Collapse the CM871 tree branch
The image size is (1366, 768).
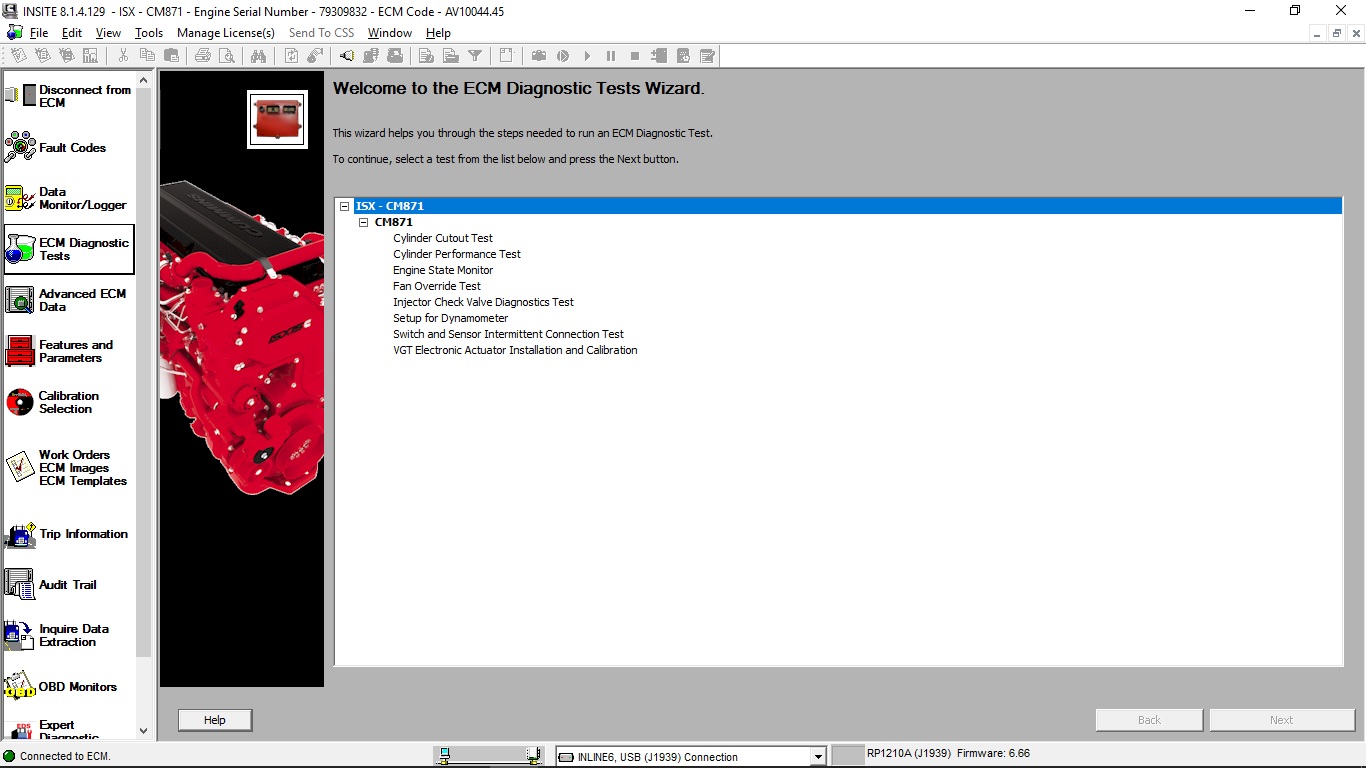coord(364,222)
